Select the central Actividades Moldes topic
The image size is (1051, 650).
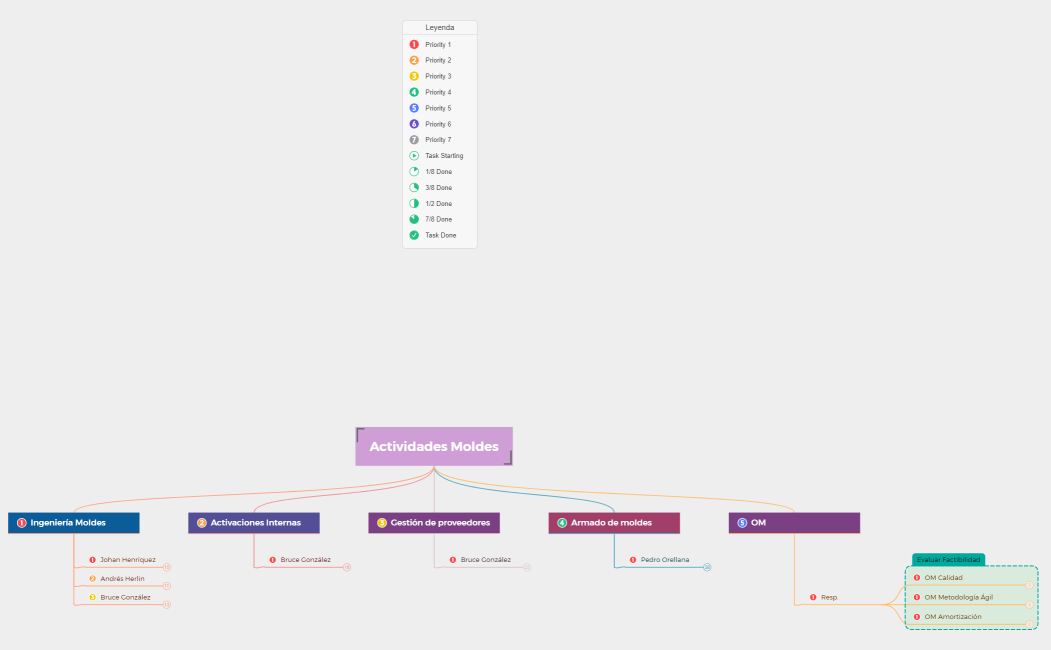click(x=434, y=447)
